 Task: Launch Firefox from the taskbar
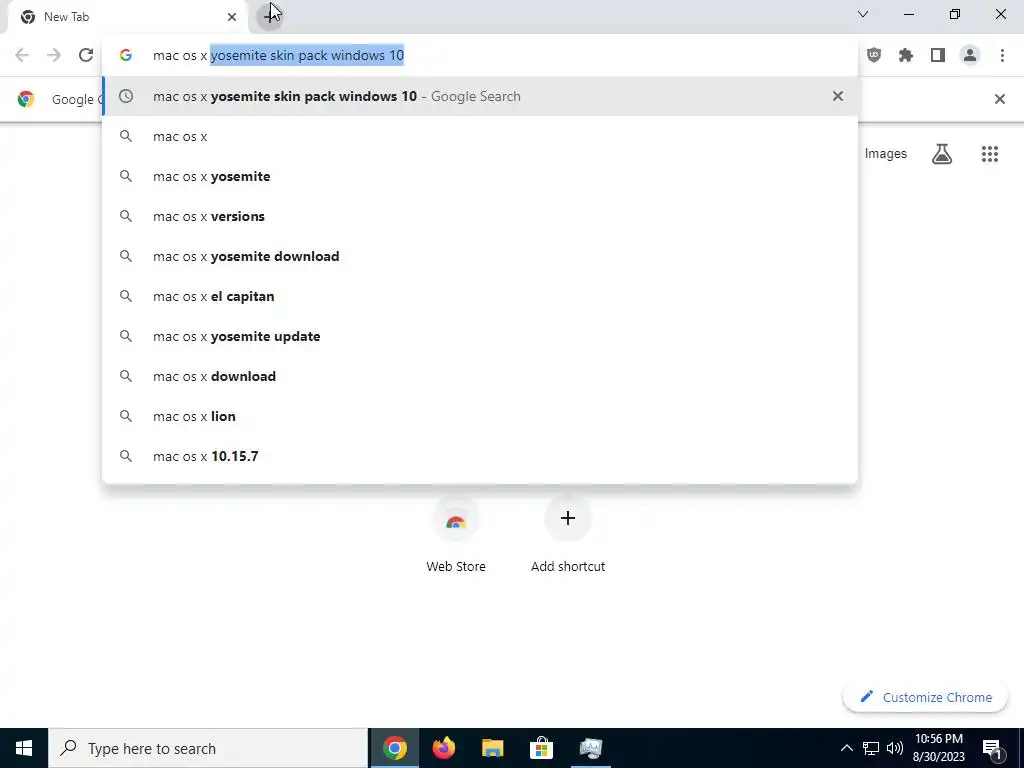click(443, 748)
